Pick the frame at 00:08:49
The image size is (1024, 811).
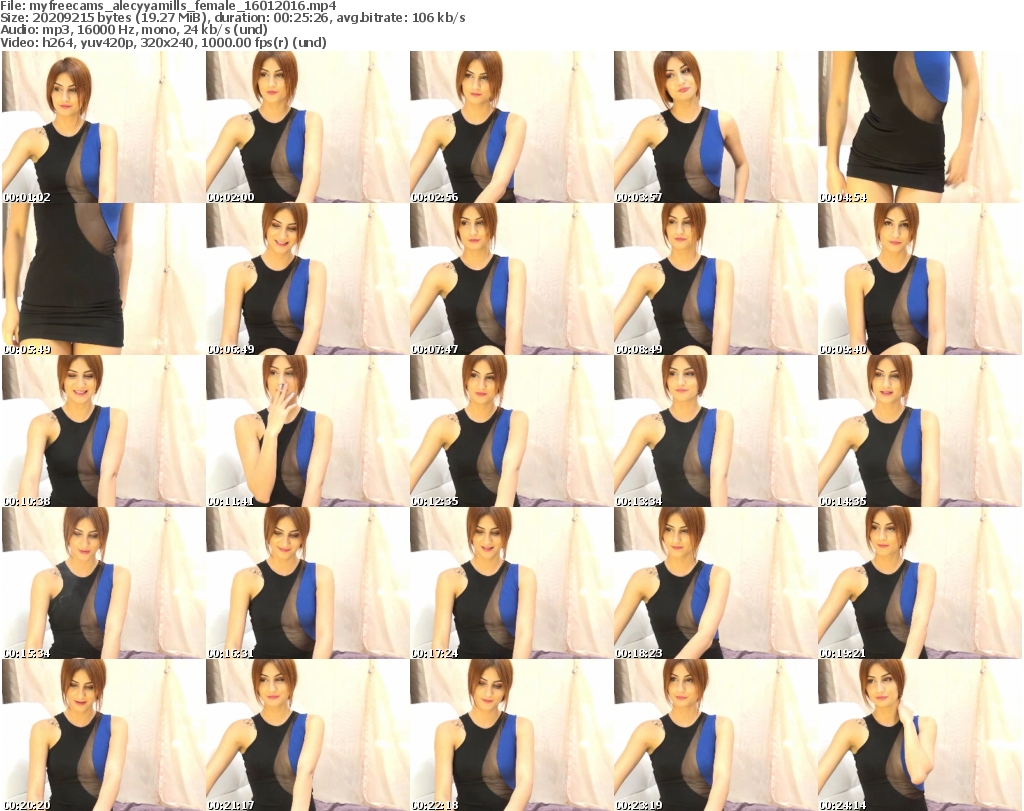(715, 279)
